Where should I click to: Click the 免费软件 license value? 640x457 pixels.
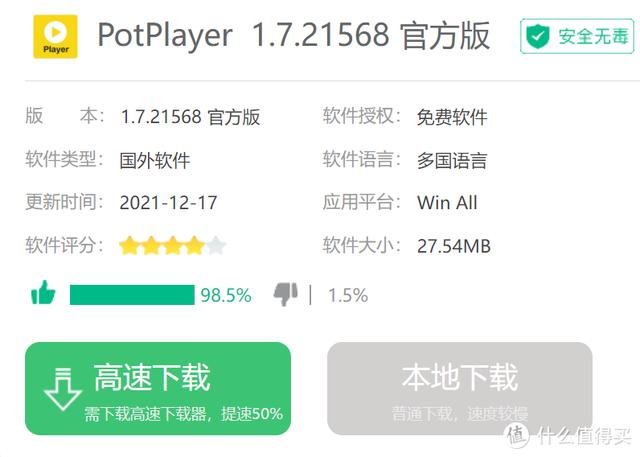click(452, 117)
